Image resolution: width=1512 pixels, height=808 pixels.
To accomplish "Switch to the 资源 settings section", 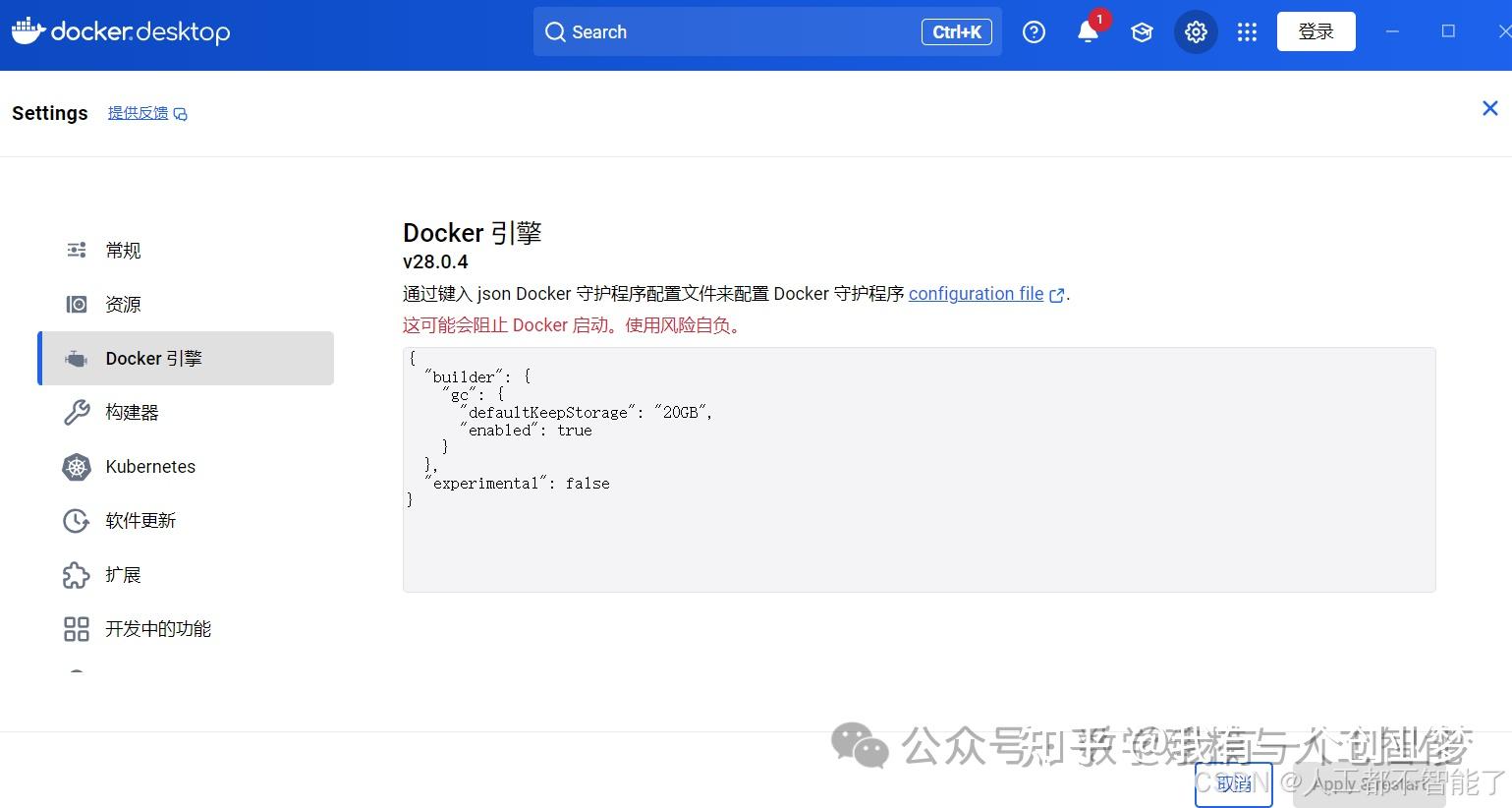I will click(x=123, y=304).
